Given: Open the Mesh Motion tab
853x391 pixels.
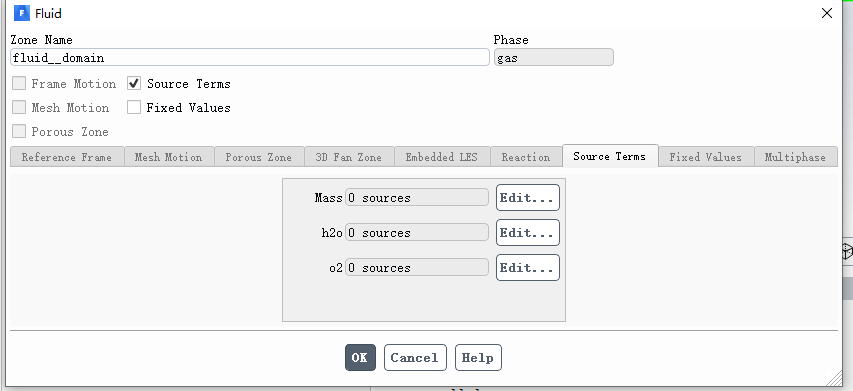Looking at the screenshot, I should click(x=169, y=157).
